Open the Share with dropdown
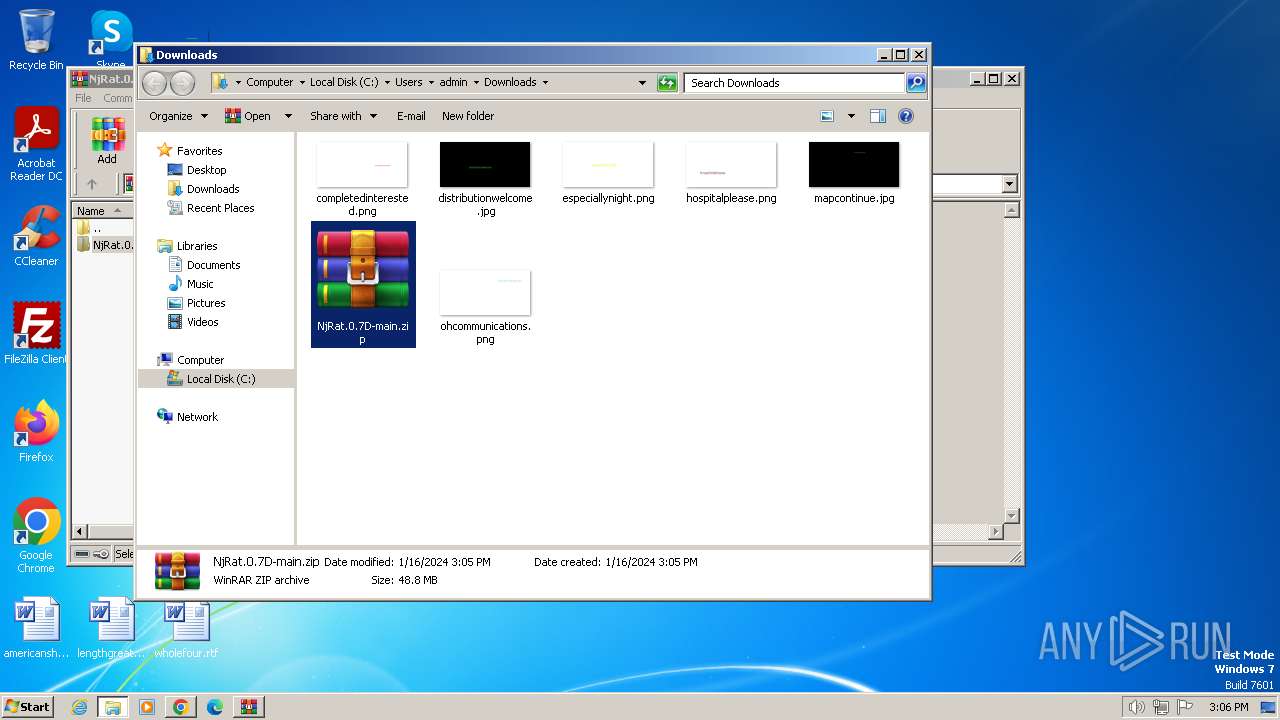The width and height of the screenshot is (1280, 720). point(343,116)
